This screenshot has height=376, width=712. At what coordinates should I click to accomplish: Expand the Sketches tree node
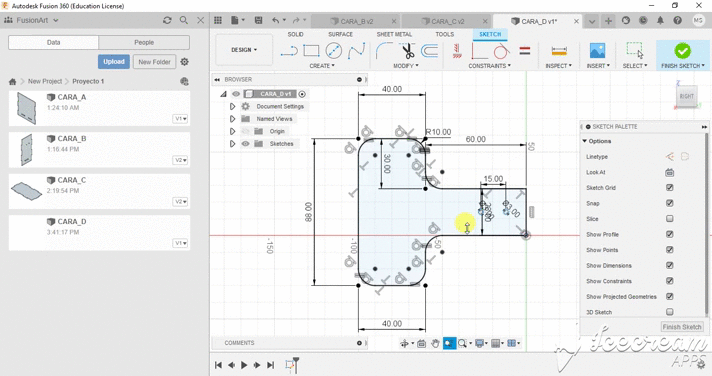232,143
